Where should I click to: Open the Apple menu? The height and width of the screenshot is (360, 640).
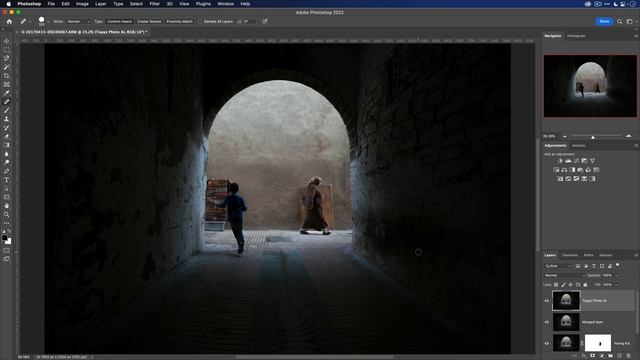coord(8,4)
